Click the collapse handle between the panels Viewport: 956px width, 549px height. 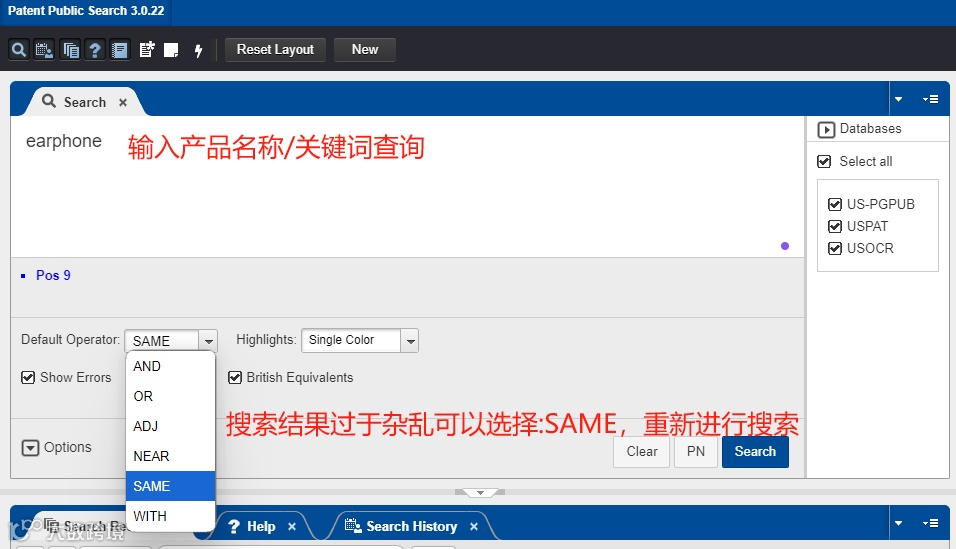[x=480, y=492]
